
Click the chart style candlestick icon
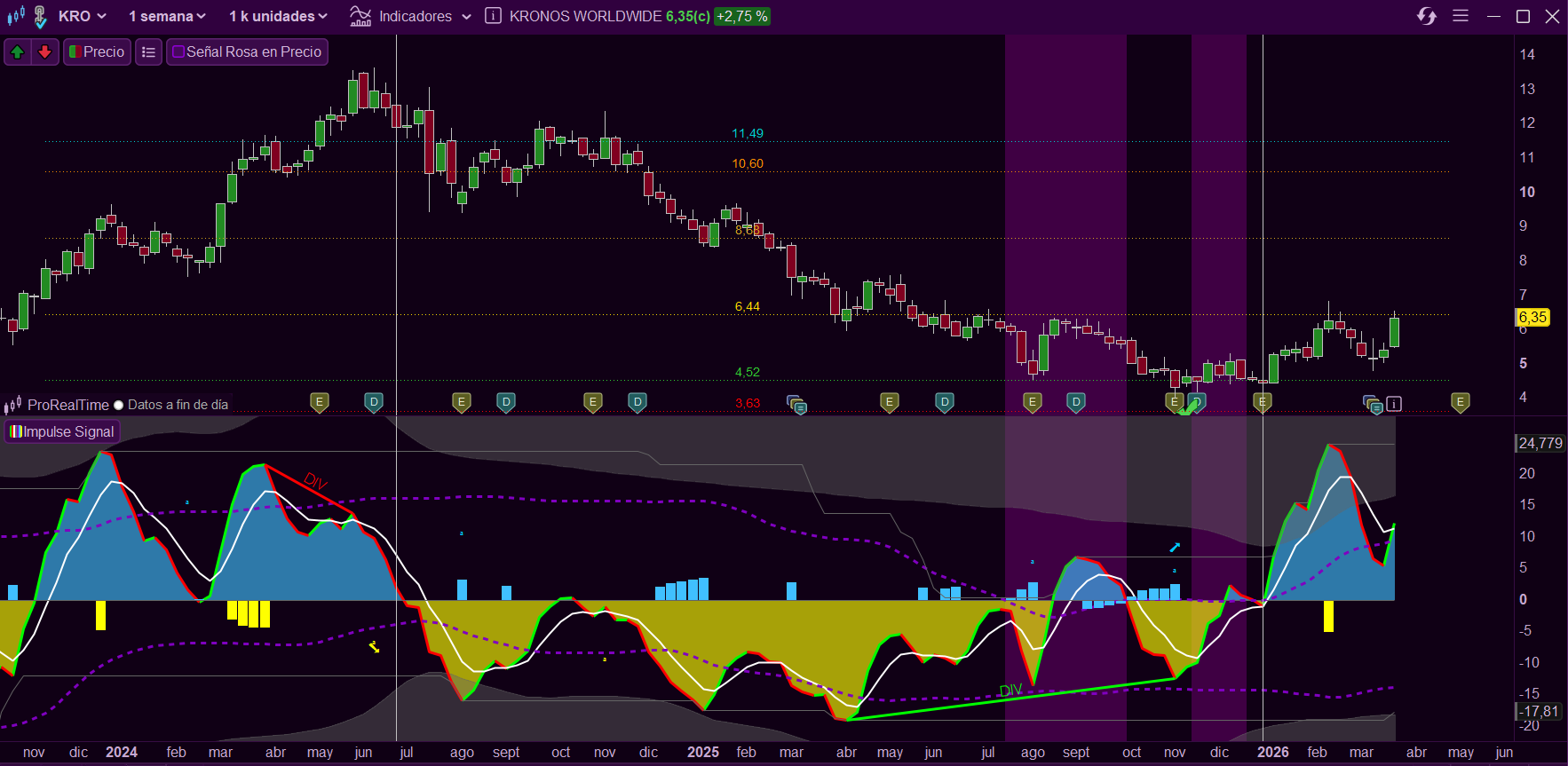16,16
